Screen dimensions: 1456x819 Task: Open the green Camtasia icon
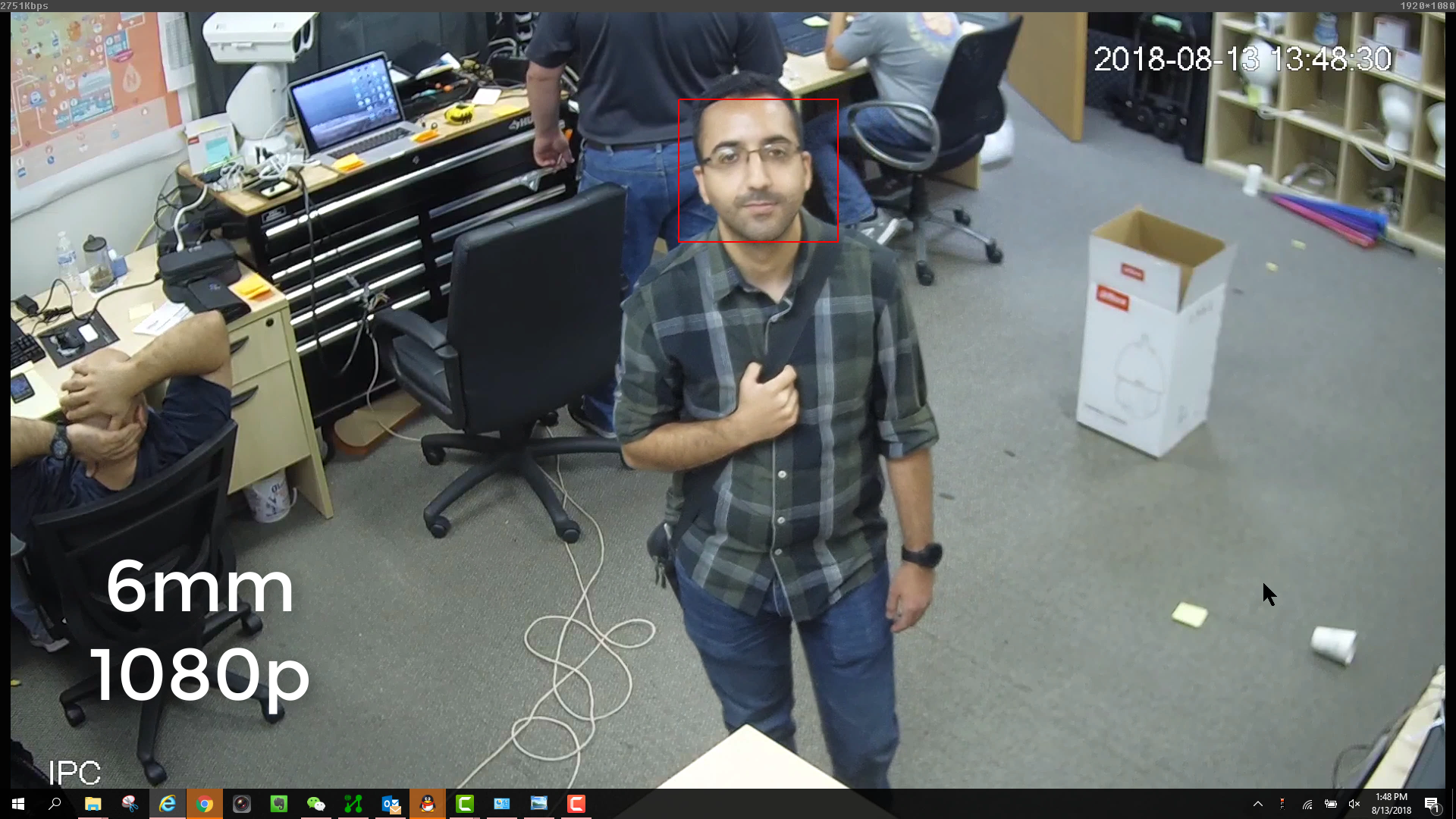[x=465, y=804]
